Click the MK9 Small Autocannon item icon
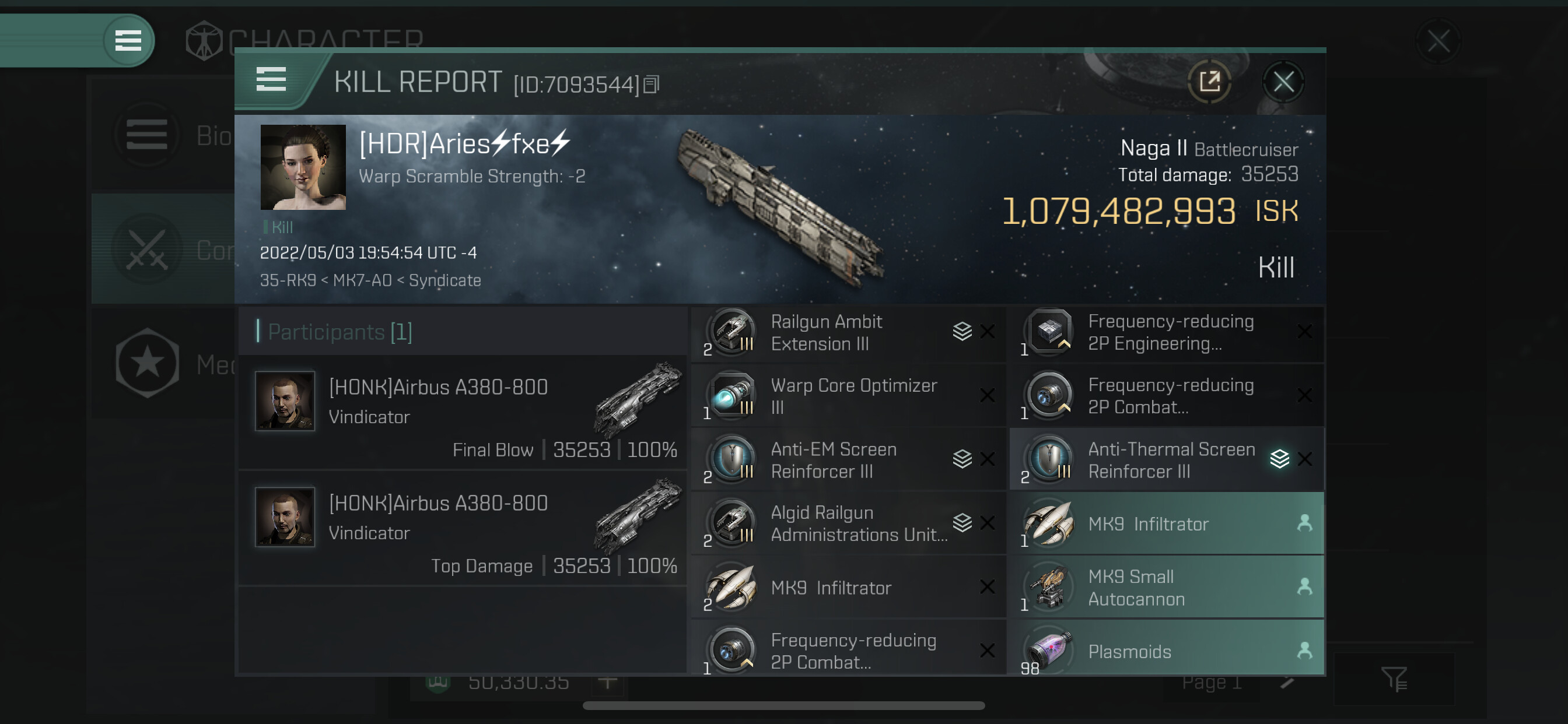1568x724 pixels. 1050,587
